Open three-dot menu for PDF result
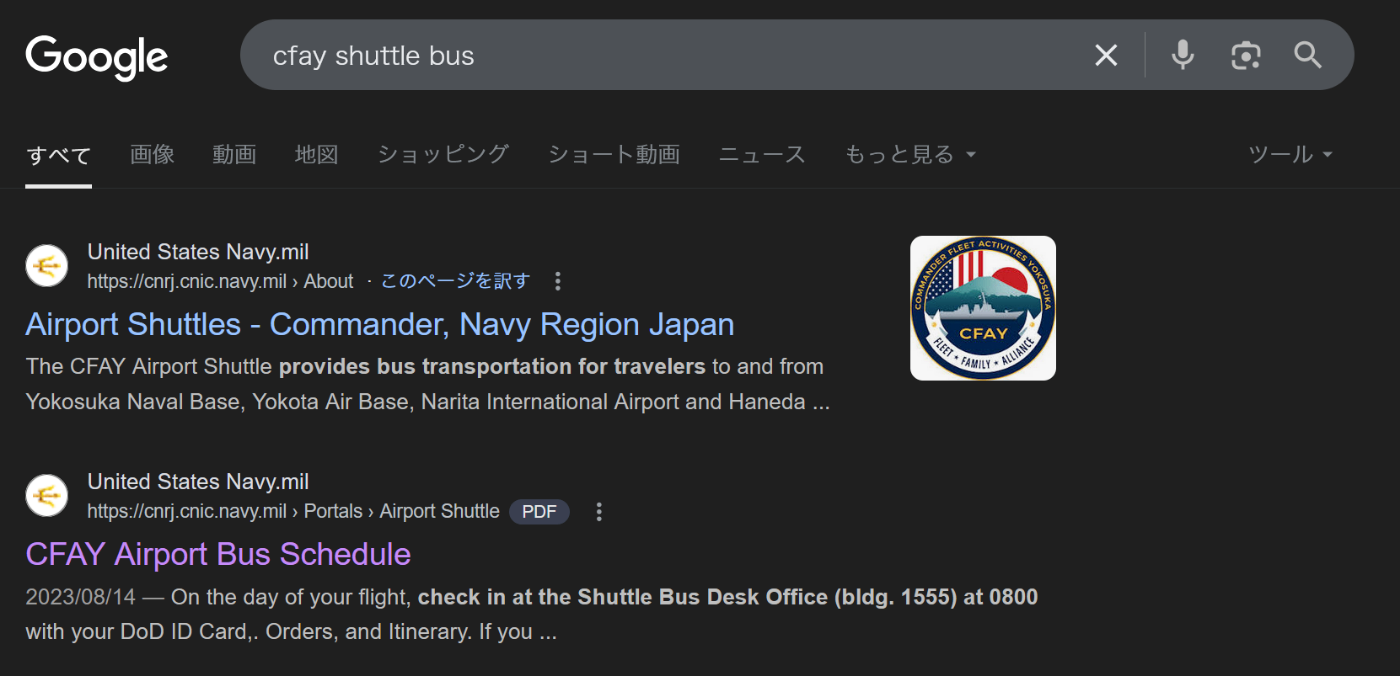This screenshot has width=1400, height=676. [599, 512]
